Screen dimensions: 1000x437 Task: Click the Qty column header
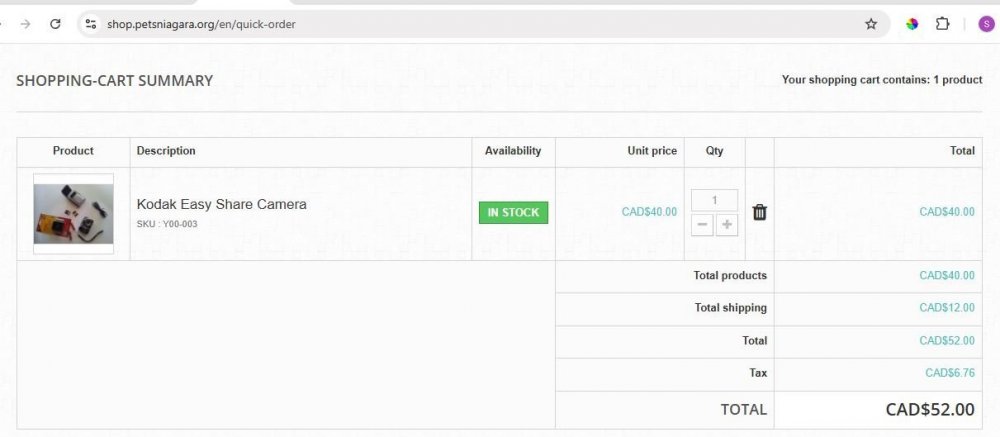point(714,151)
